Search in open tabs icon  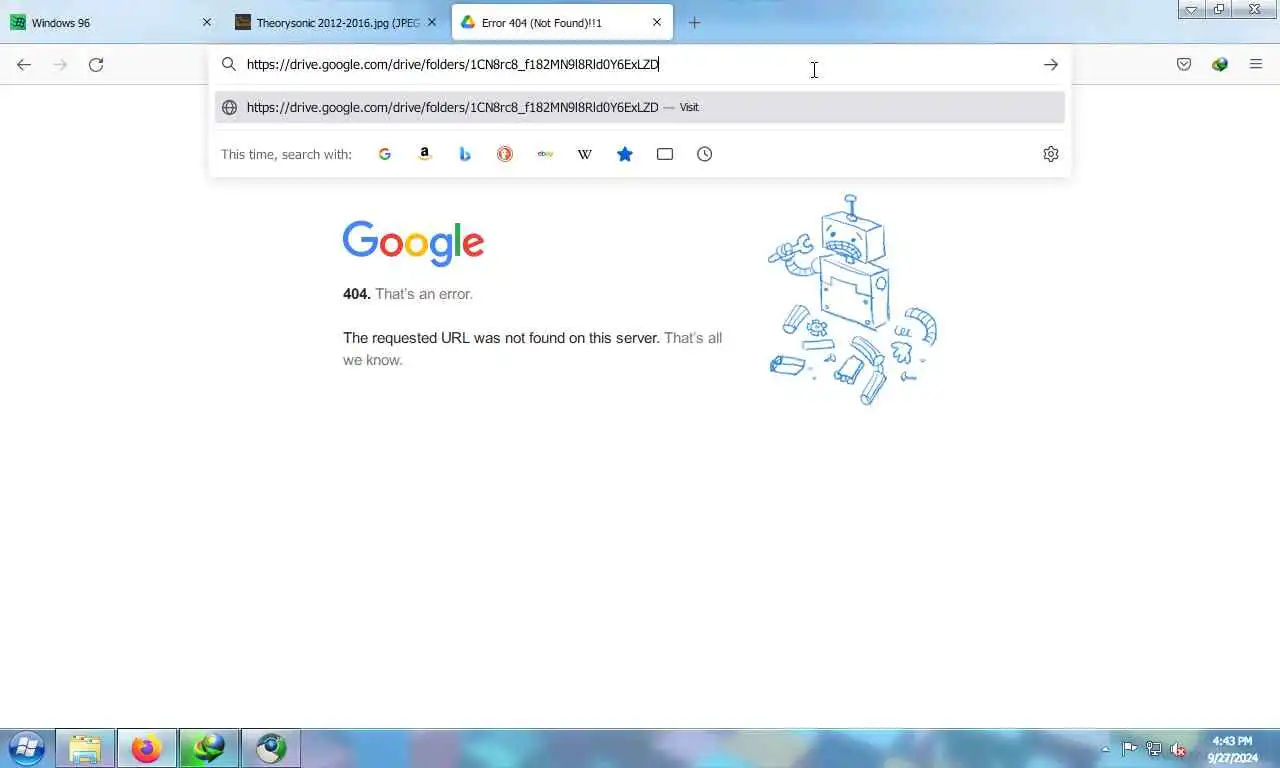(x=665, y=154)
